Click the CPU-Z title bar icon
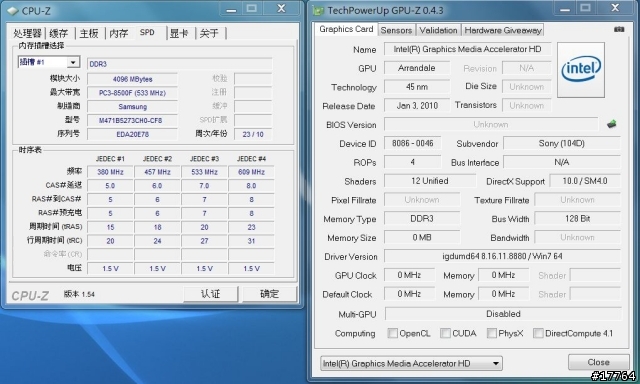640x384 pixels. 13,11
